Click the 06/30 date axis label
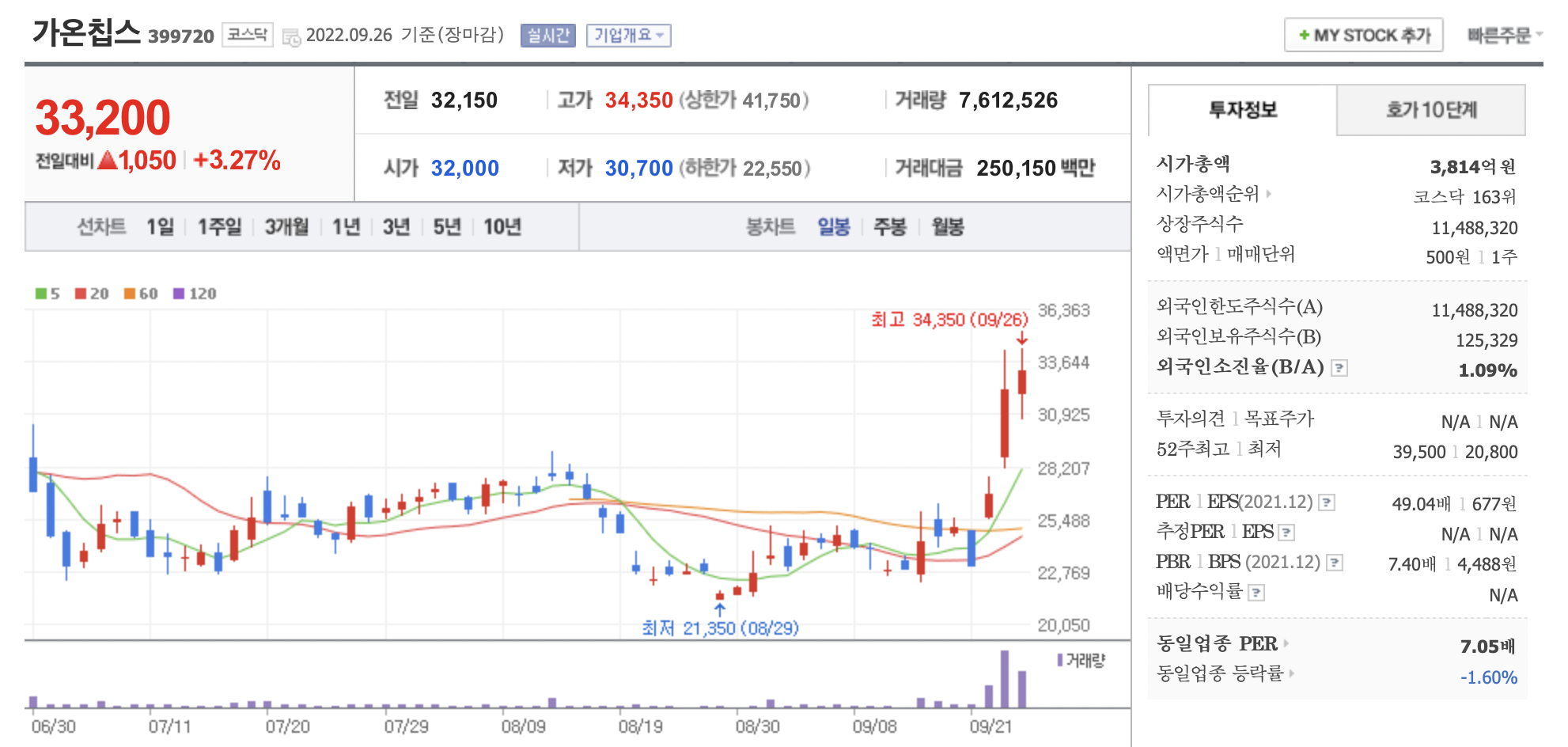Viewport: 1568px width, 747px height. click(x=54, y=726)
